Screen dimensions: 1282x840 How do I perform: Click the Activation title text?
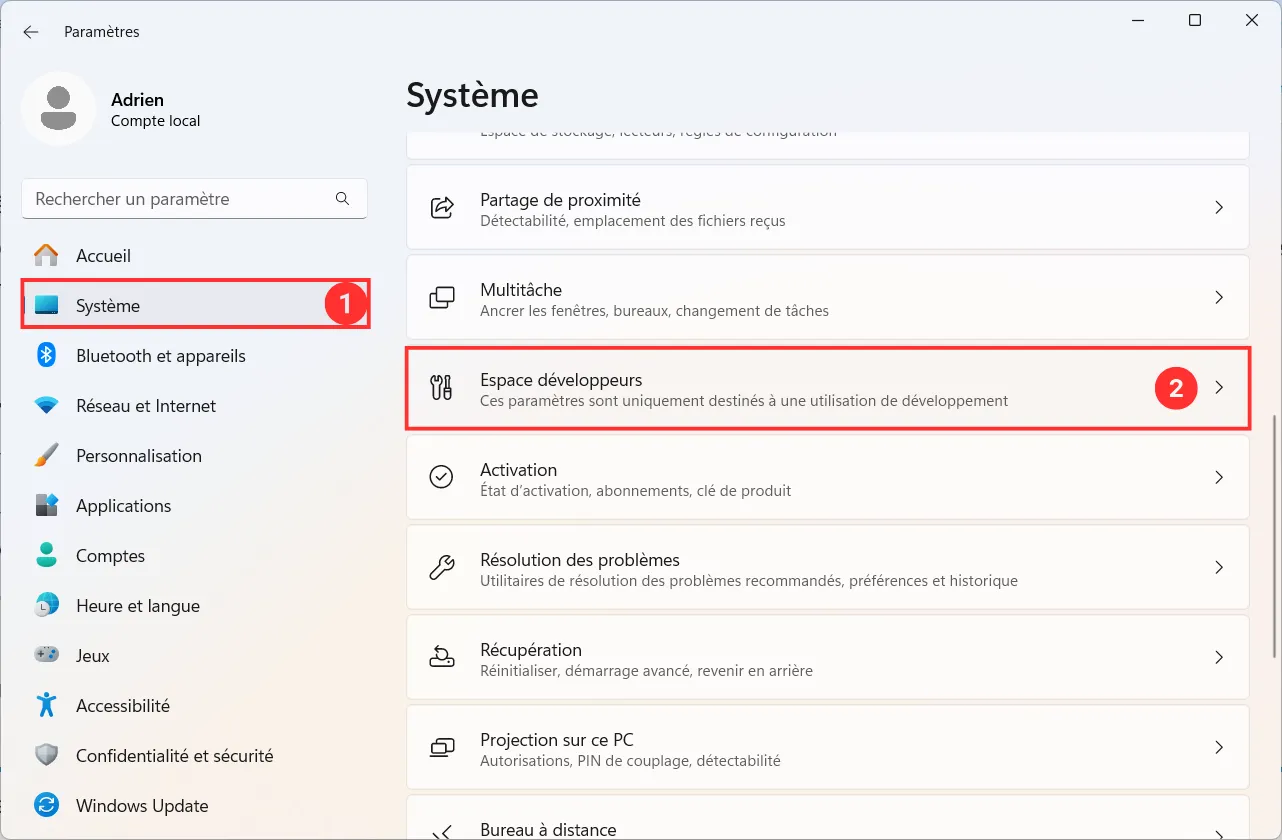[518, 470]
